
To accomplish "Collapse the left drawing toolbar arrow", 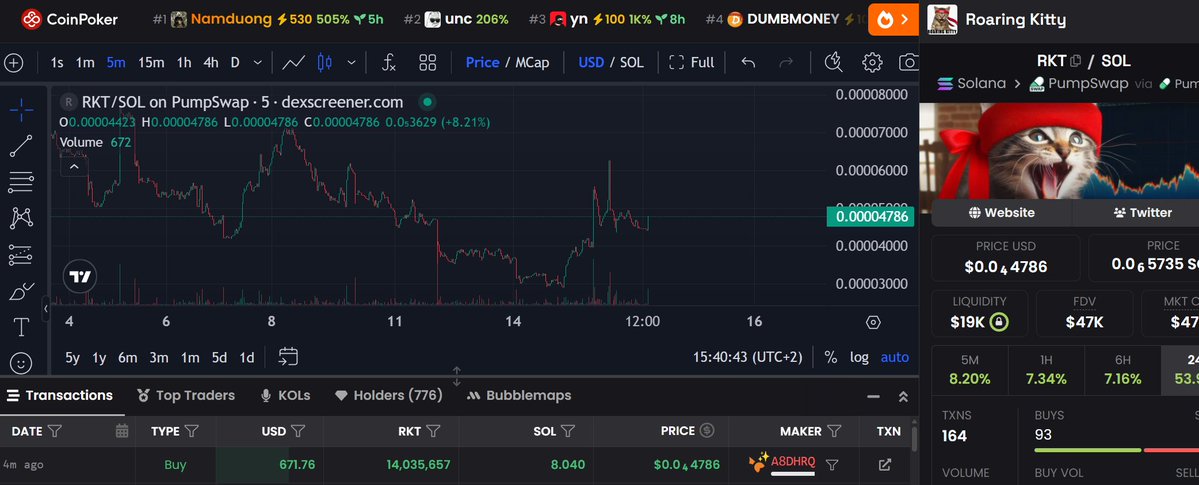I will [x=45, y=308].
